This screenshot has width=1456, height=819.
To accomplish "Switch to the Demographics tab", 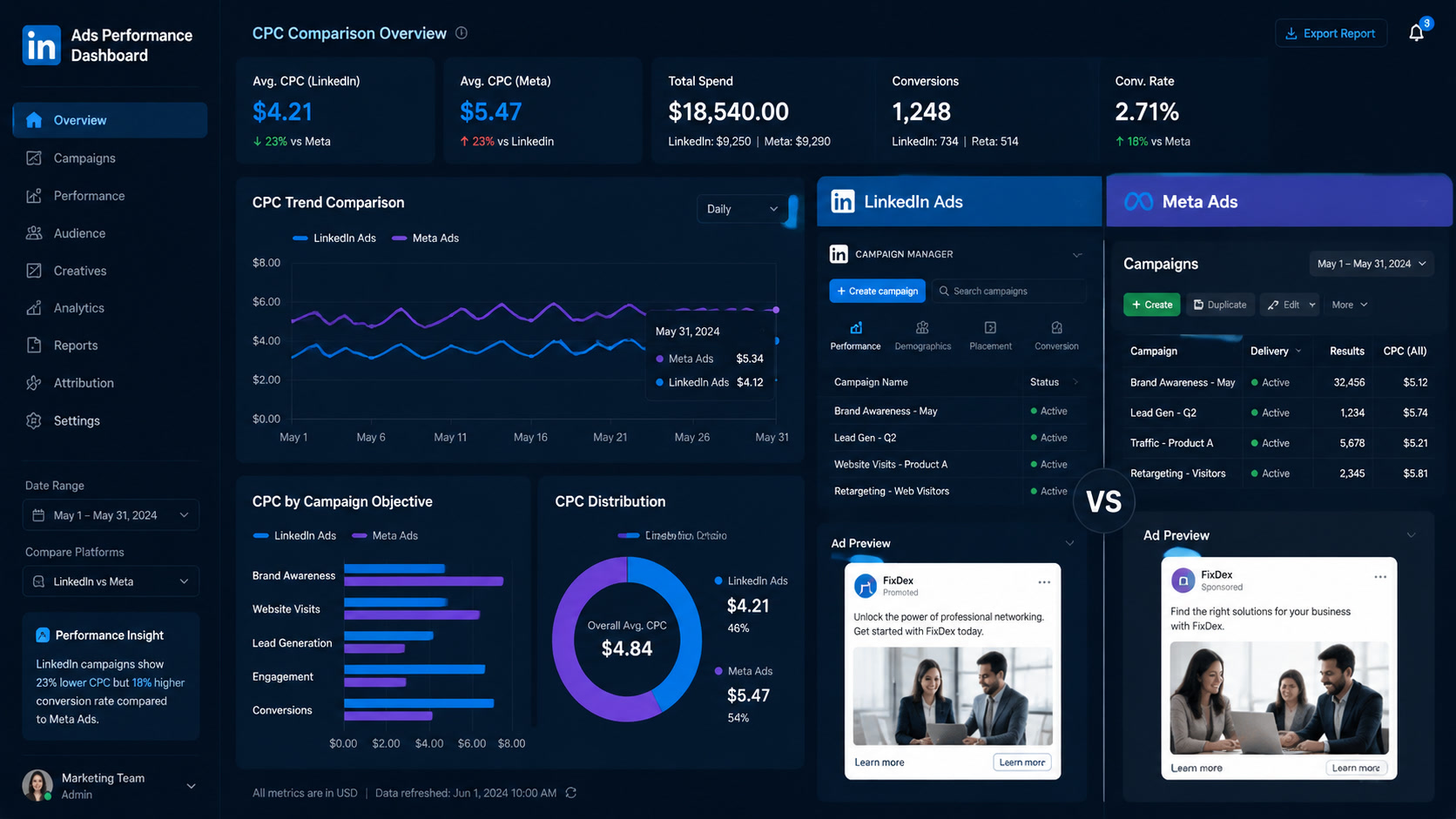I will coord(922,335).
